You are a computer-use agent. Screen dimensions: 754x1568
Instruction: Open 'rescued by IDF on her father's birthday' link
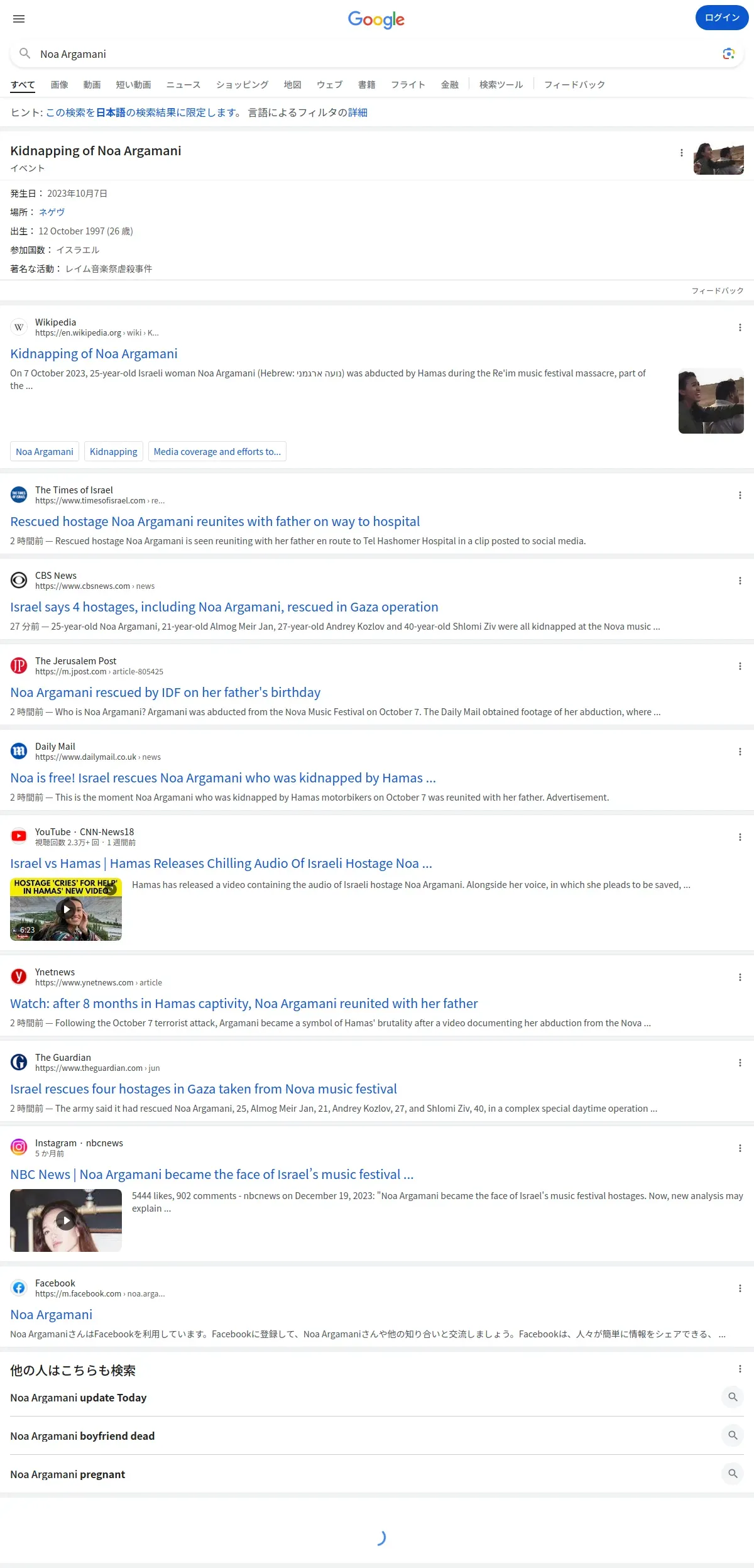click(165, 693)
